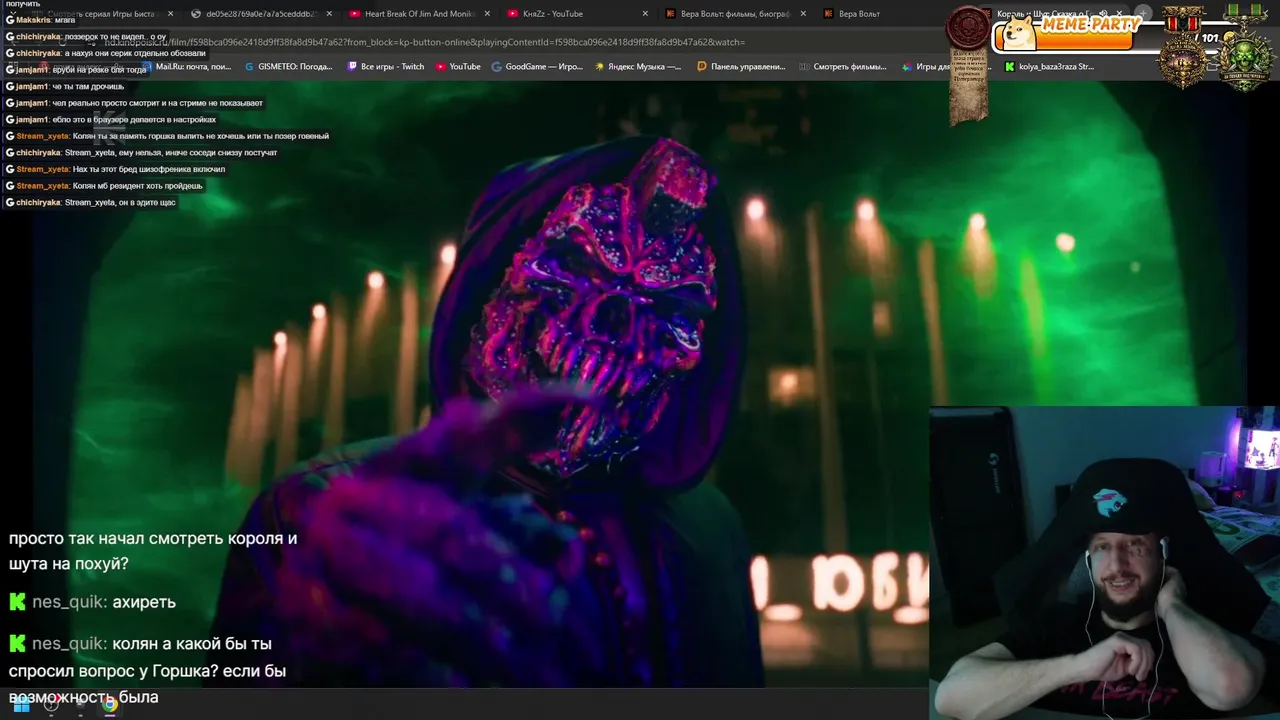Viewport: 1280px width, 720px height.
Task: Open Google Chrome from the taskbar
Action: coord(110,704)
